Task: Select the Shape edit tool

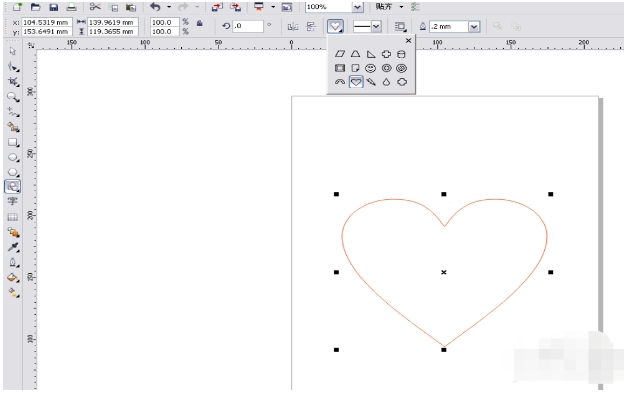Action: point(13,67)
